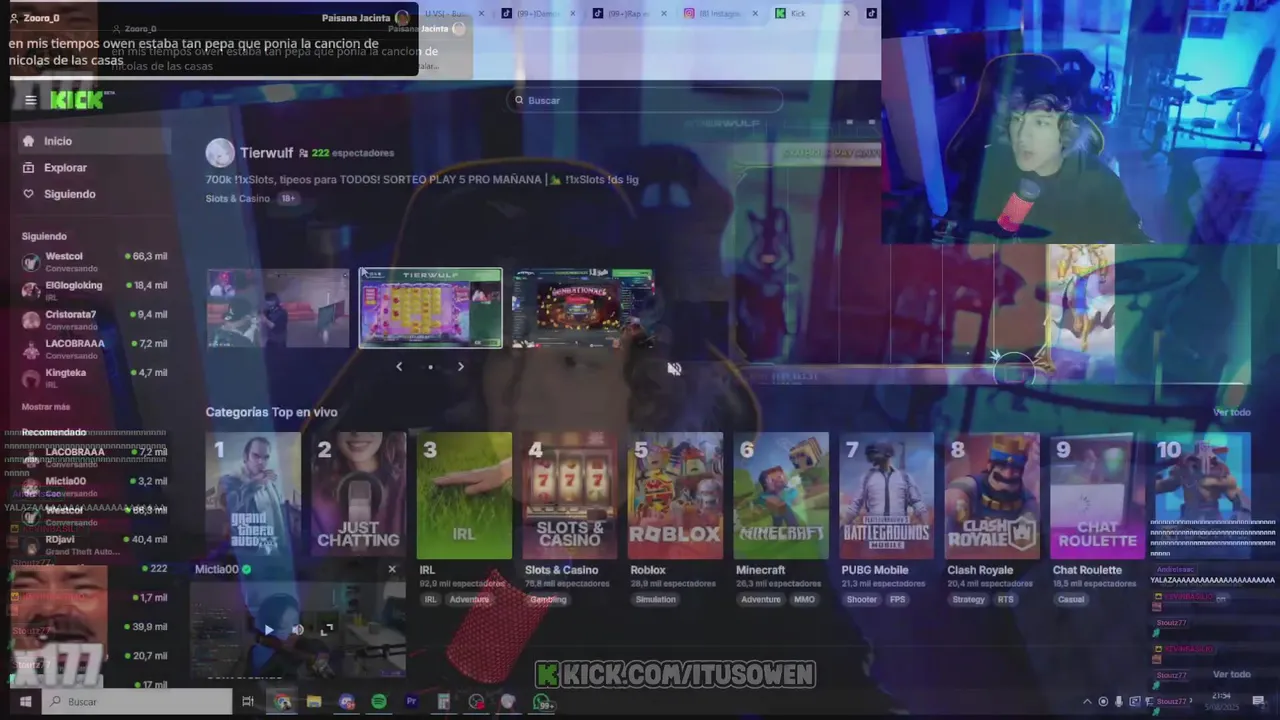Select the third carousel roulette thumbnail
Viewport: 1280px width, 720px height.
(x=583, y=308)
